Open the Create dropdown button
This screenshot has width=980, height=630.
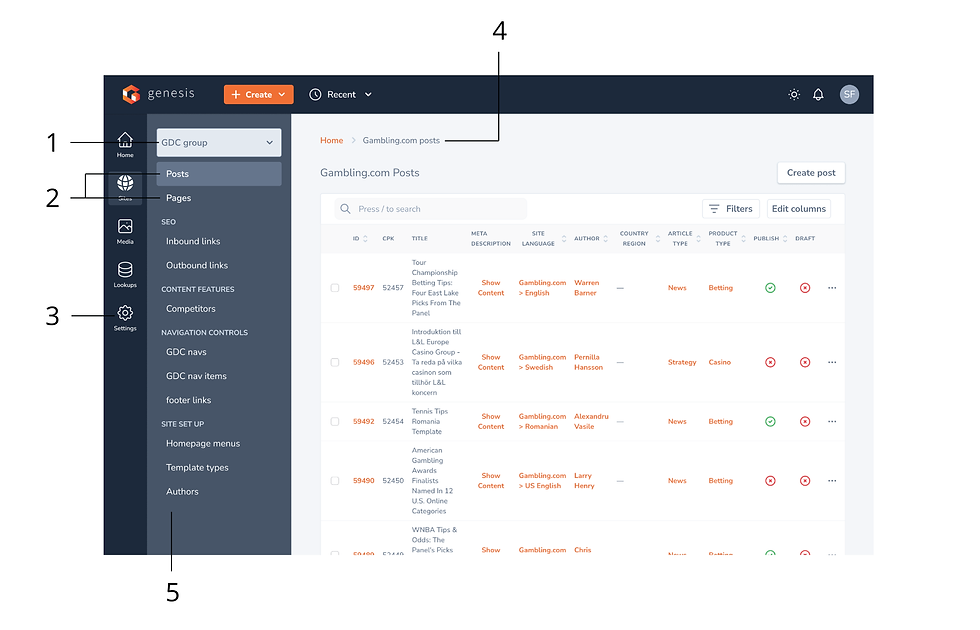[259, 94]
